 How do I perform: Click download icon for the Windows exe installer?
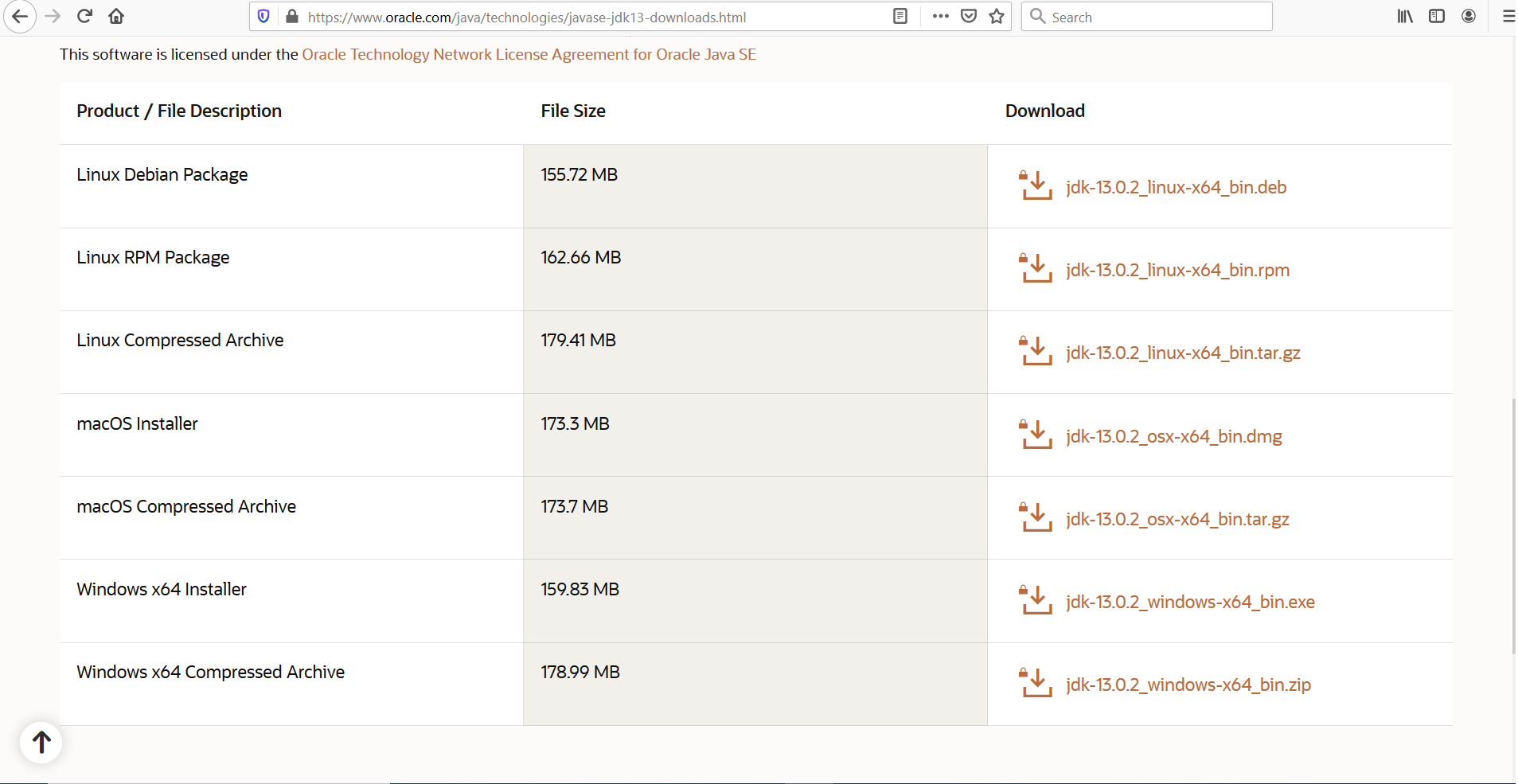(x=1036, y=599)
